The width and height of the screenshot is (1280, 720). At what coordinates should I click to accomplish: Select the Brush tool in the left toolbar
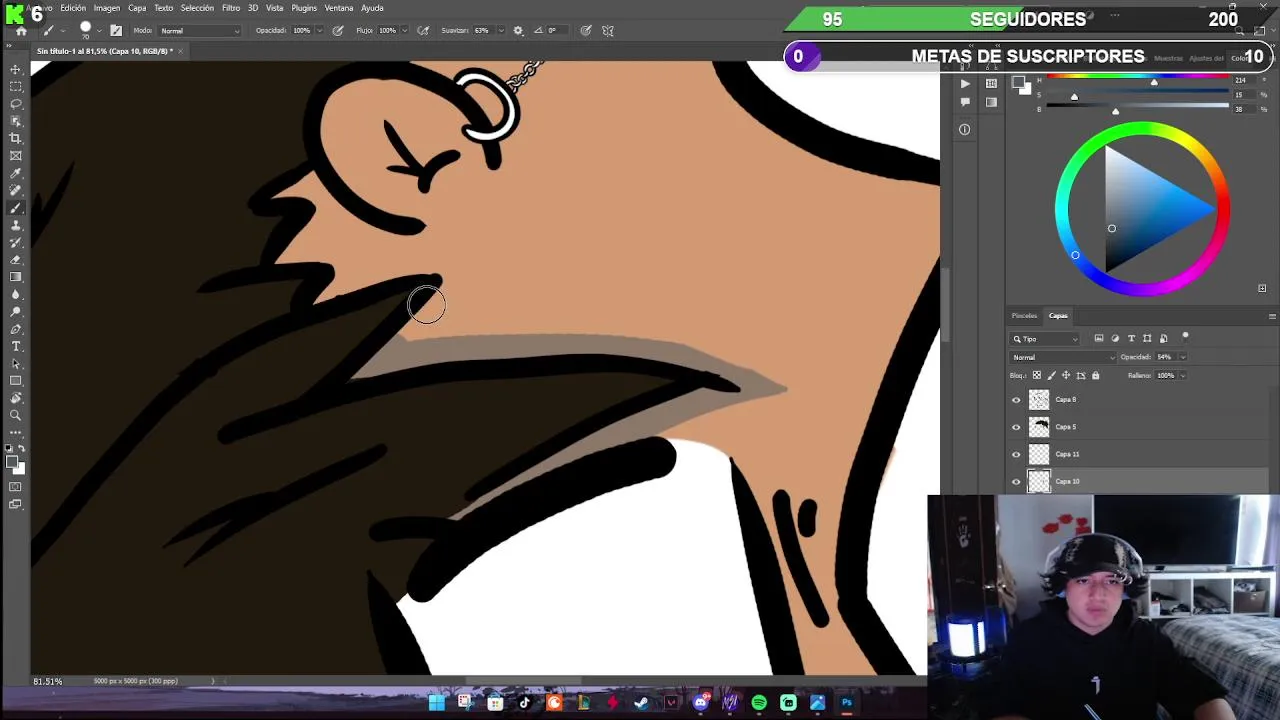click(x=16, y=208)
